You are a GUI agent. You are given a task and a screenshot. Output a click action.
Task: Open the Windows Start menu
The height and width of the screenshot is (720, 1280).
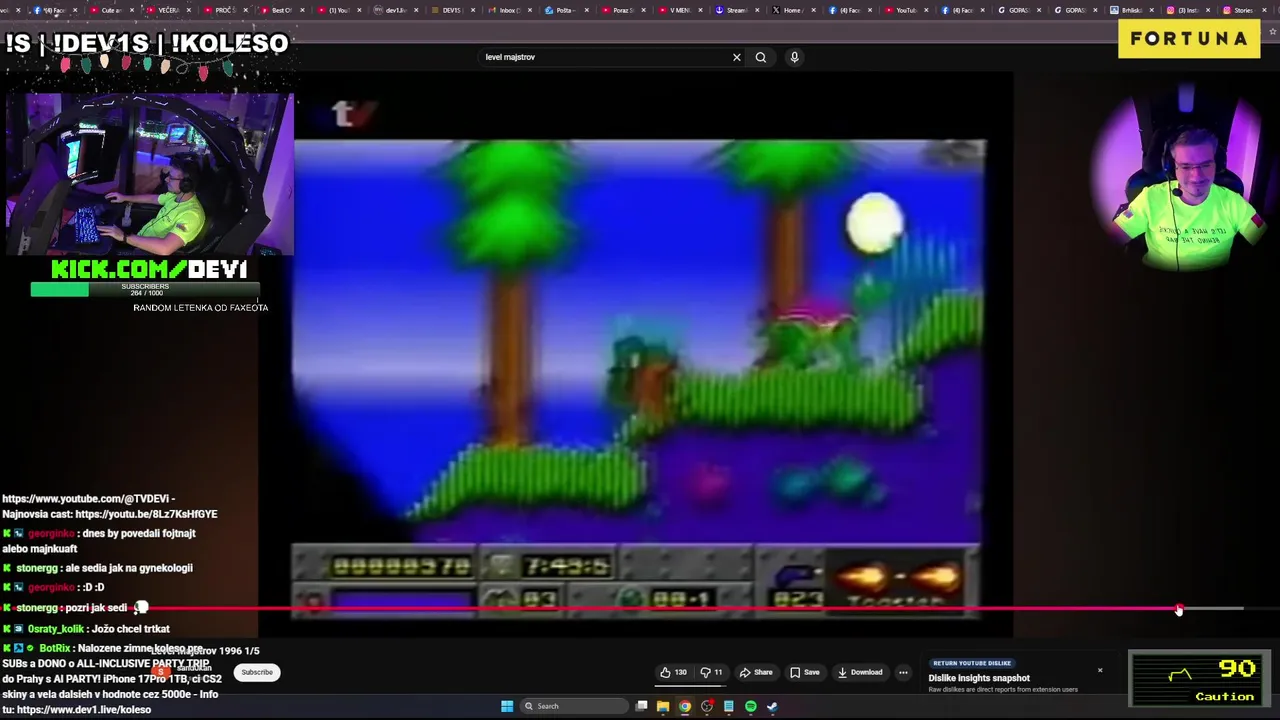pos(507,706)
